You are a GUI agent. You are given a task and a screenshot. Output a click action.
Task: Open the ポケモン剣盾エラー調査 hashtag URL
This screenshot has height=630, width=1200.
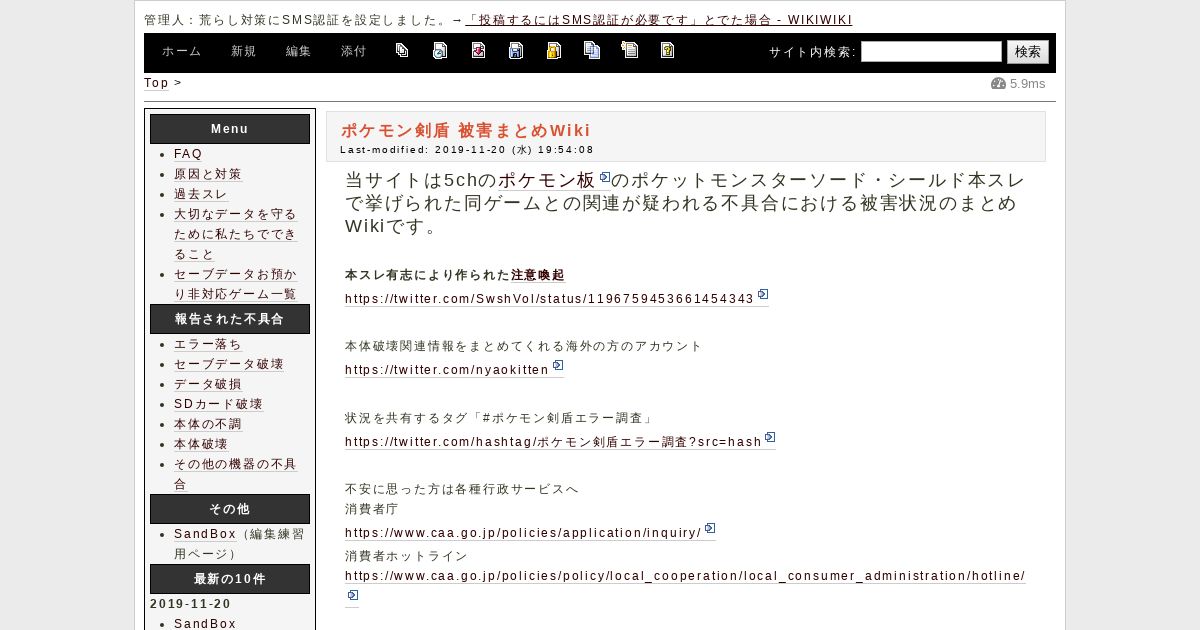click(x=553, y=442)
